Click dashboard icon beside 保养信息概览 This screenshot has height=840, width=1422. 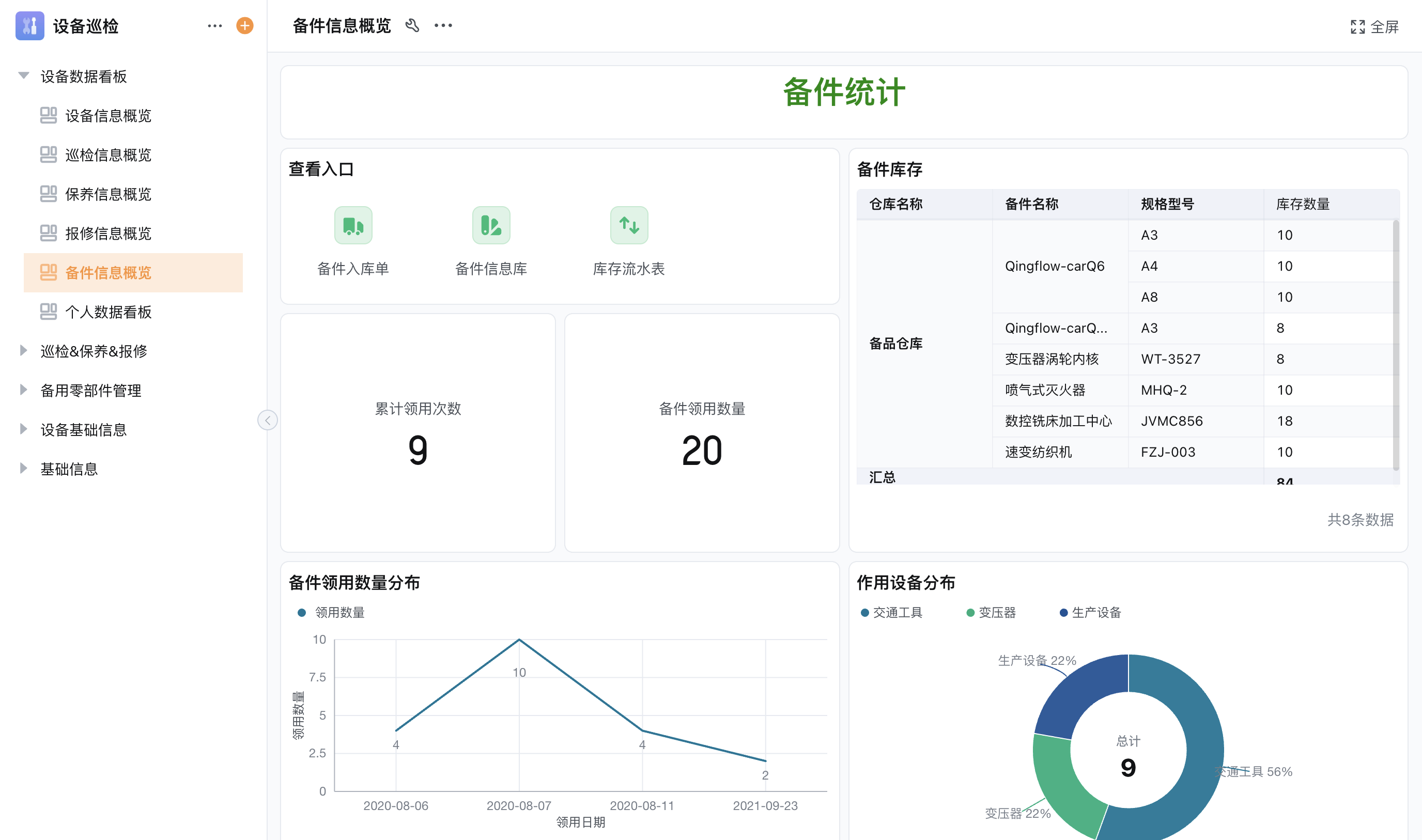(x=49, y=194)
